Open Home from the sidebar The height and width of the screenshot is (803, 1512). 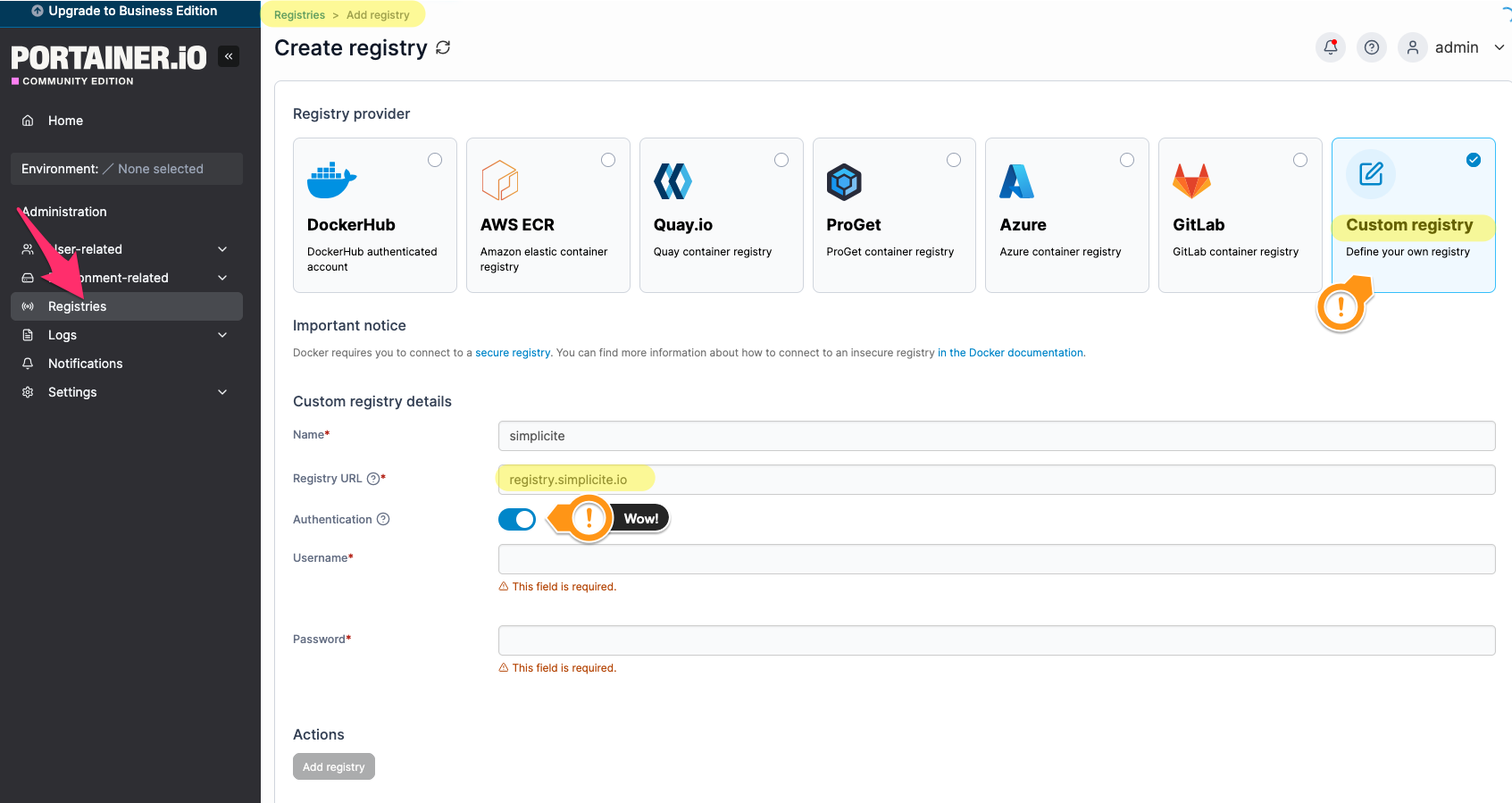point(65,121)
